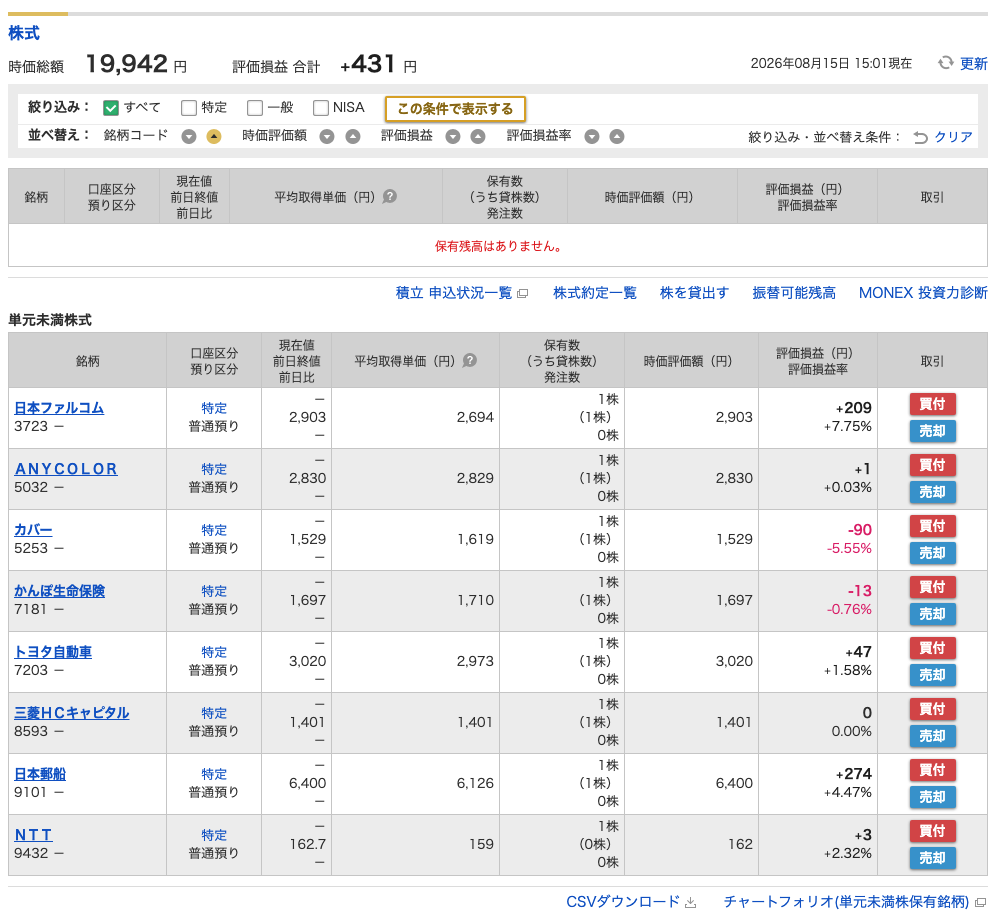Image resolution: width=1002 pixels, height=916 pixels.
Task: Check the すべて checkbox
Action: click(x=111, y=108)
